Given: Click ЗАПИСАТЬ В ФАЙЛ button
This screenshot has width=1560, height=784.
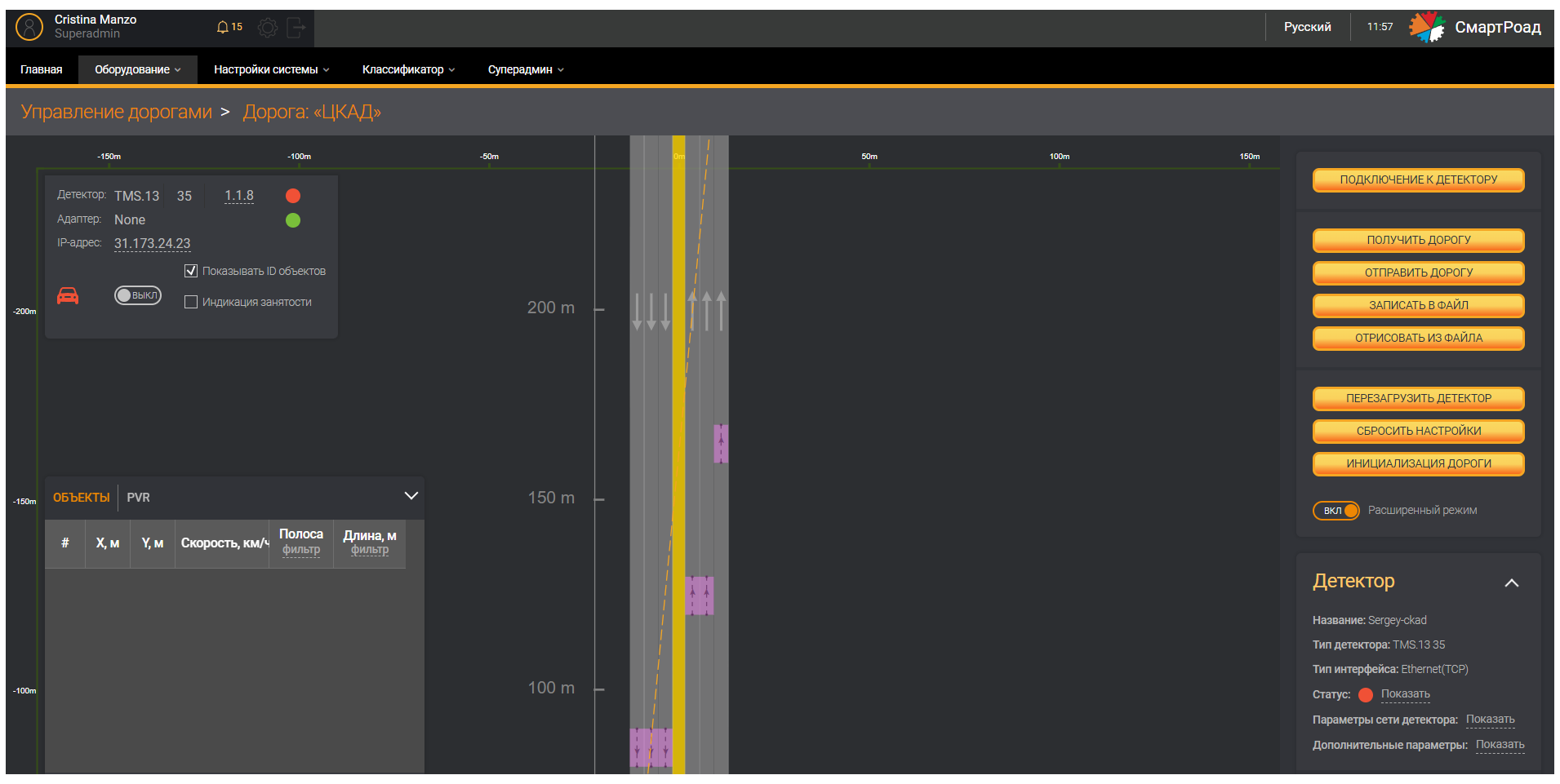Looking at the screenshot, I should [x=1419, y=305].
